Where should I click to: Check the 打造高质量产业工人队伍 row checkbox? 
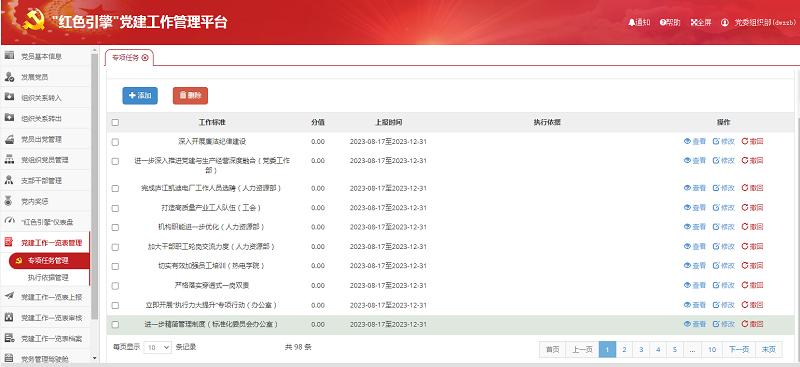tap(115, 208)
